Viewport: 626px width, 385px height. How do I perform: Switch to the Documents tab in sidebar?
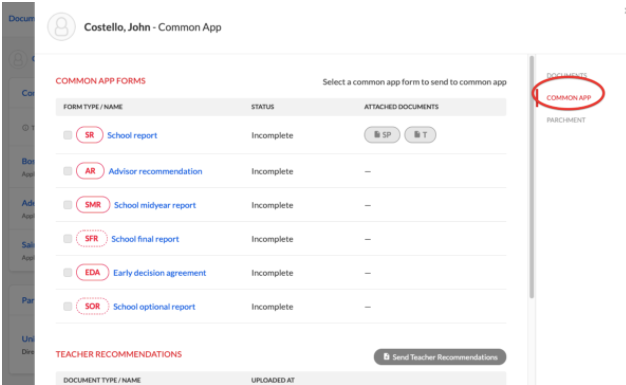coord(567,75)
